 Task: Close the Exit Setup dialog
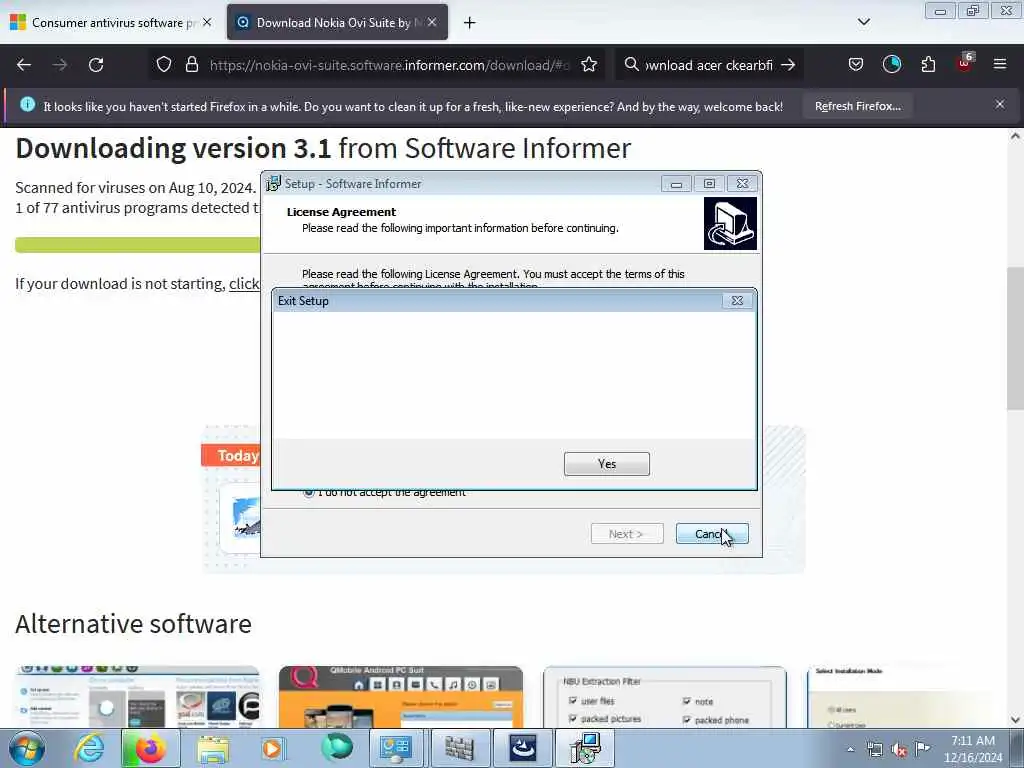tap(737, 300)
